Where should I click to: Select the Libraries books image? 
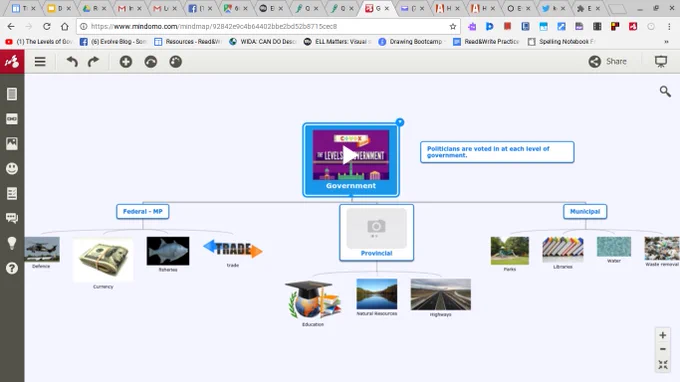(x=562, y=249)
